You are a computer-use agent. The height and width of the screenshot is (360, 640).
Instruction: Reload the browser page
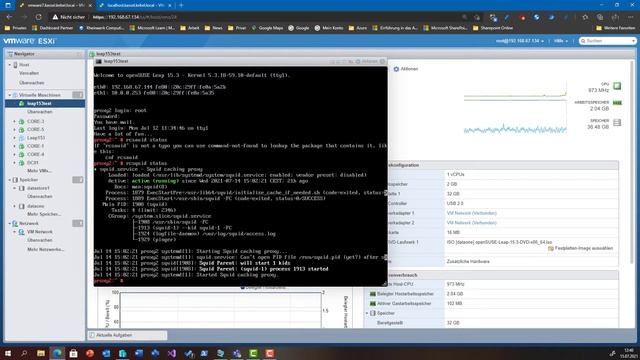pyautogui.click(x=39, y=17)
